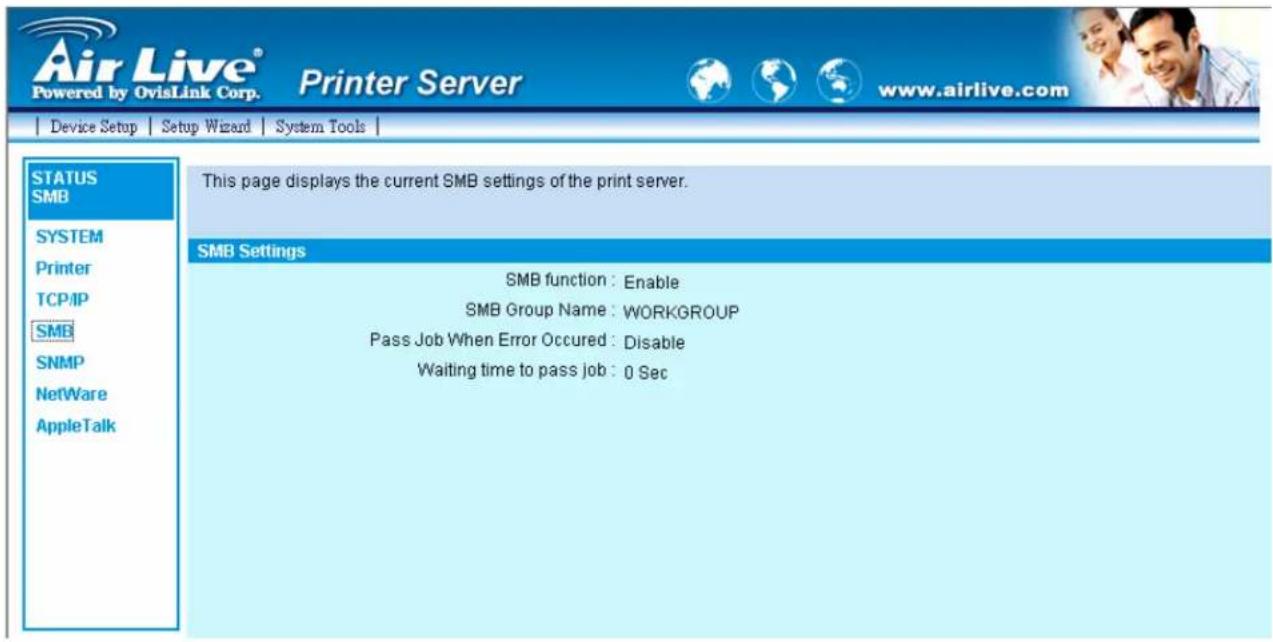Open the NetWare status page
This screenshot has width=1273, height=642.
pos(71,393)
